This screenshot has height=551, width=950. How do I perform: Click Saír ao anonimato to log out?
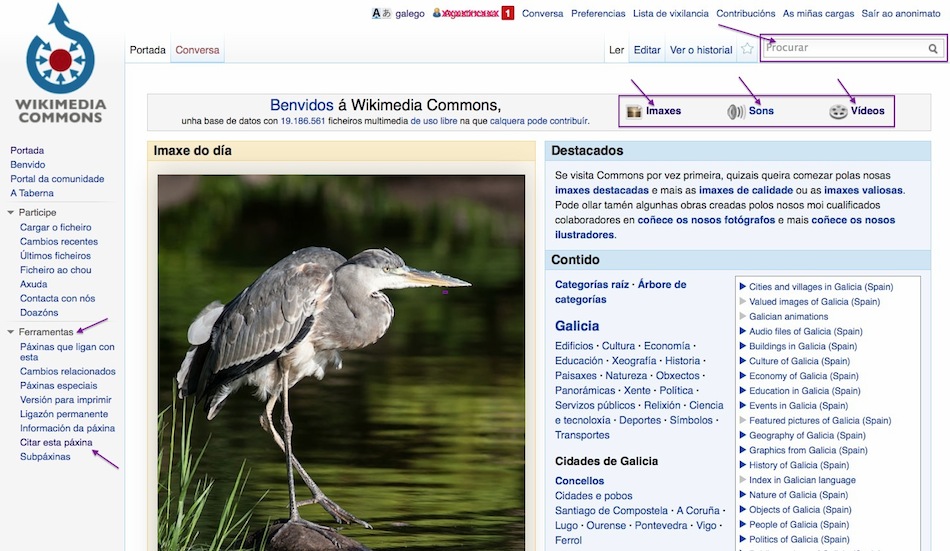(x=901, y=13)
